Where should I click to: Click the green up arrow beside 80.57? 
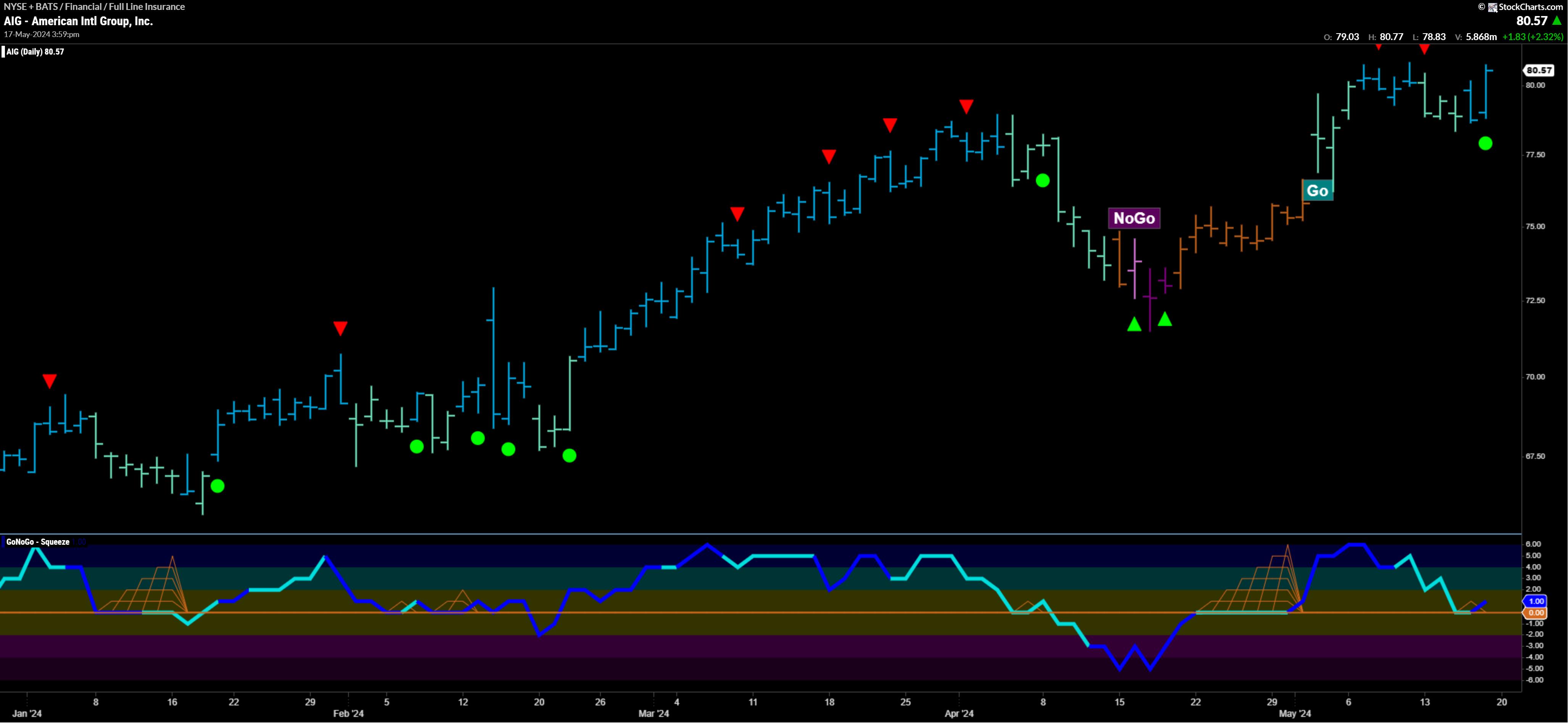1557,21
